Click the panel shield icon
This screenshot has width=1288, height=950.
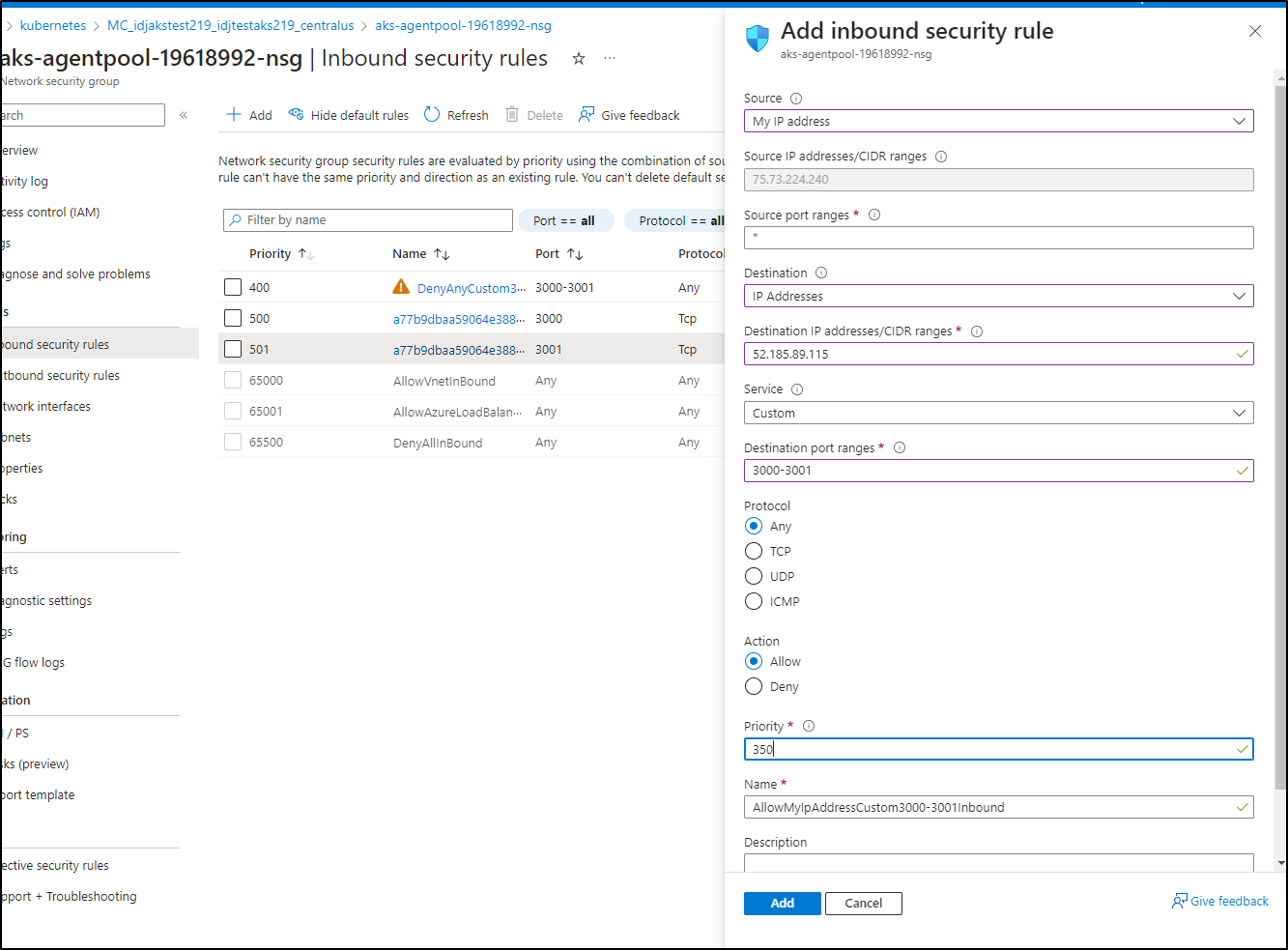[758, 39]
